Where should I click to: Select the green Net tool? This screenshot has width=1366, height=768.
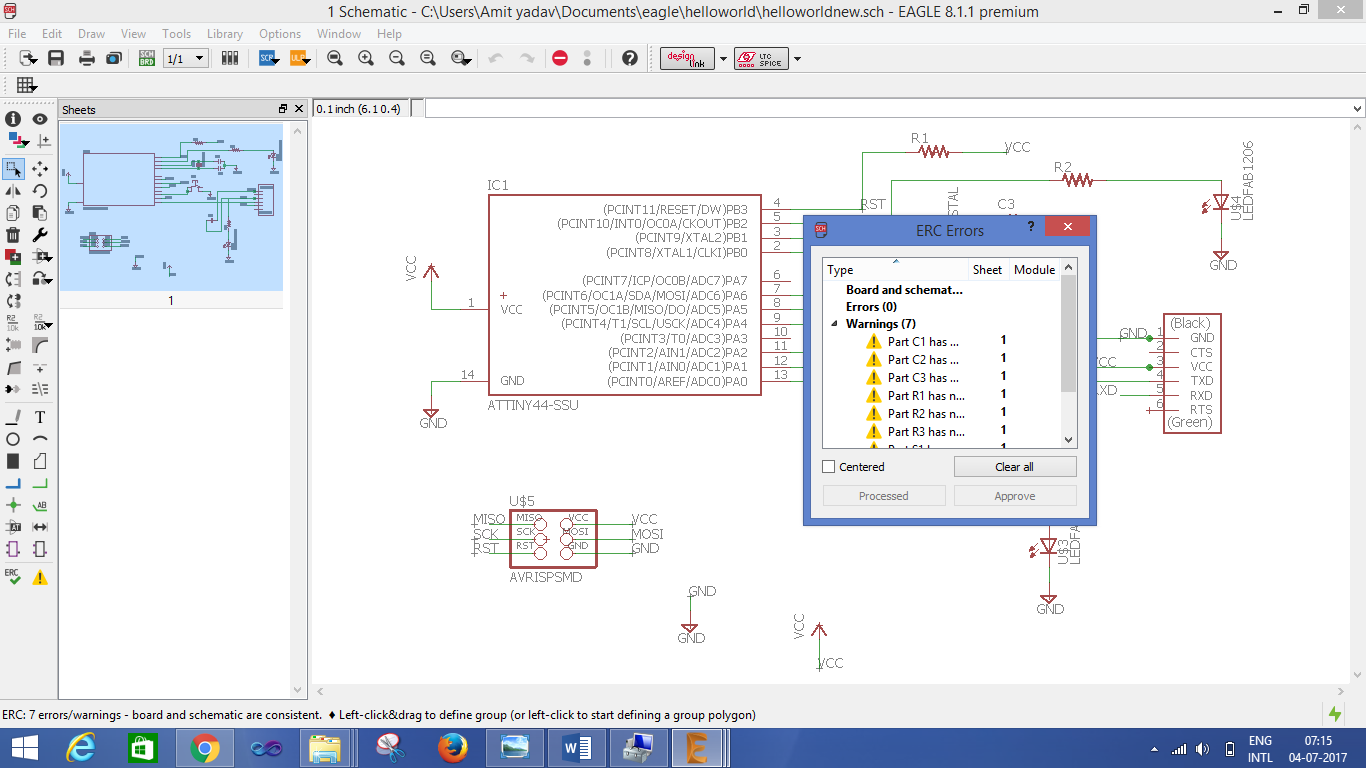pos(40,483)
